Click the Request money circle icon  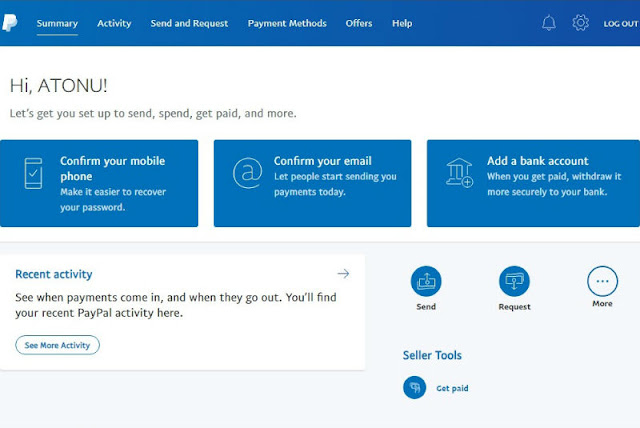coord(514,281)
